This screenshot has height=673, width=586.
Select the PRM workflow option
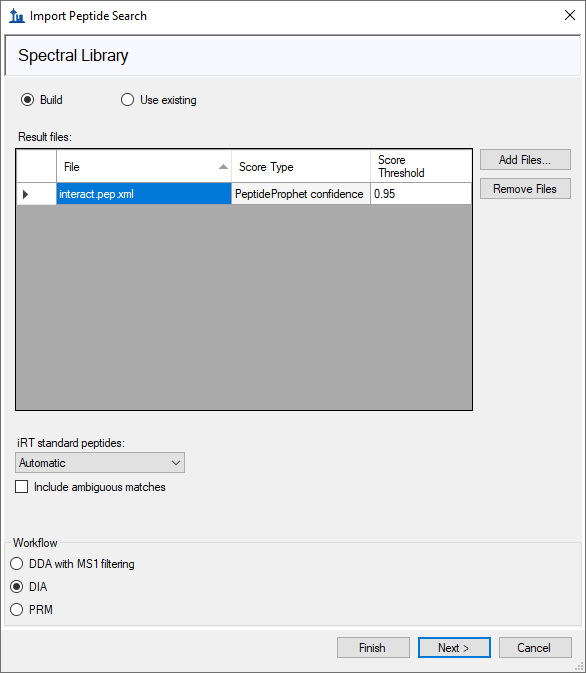(x=17, y=609)
